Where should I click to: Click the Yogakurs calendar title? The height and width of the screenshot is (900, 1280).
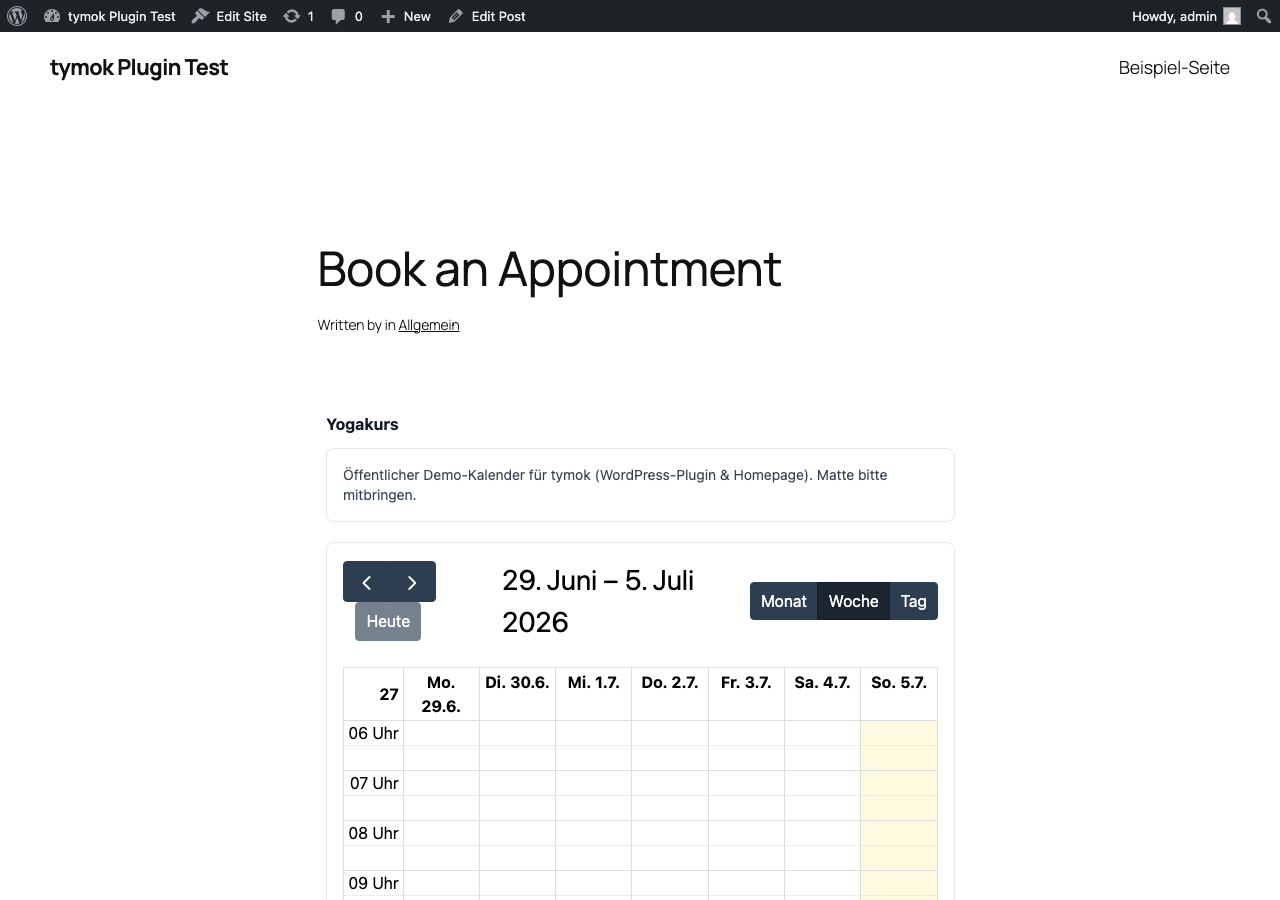pos(362,424)
